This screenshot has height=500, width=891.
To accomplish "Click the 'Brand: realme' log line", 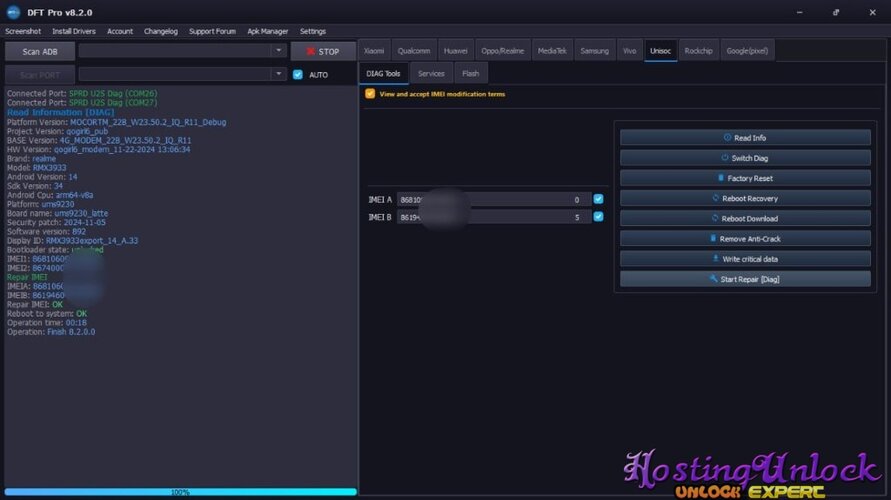I will tap(31, 159).
